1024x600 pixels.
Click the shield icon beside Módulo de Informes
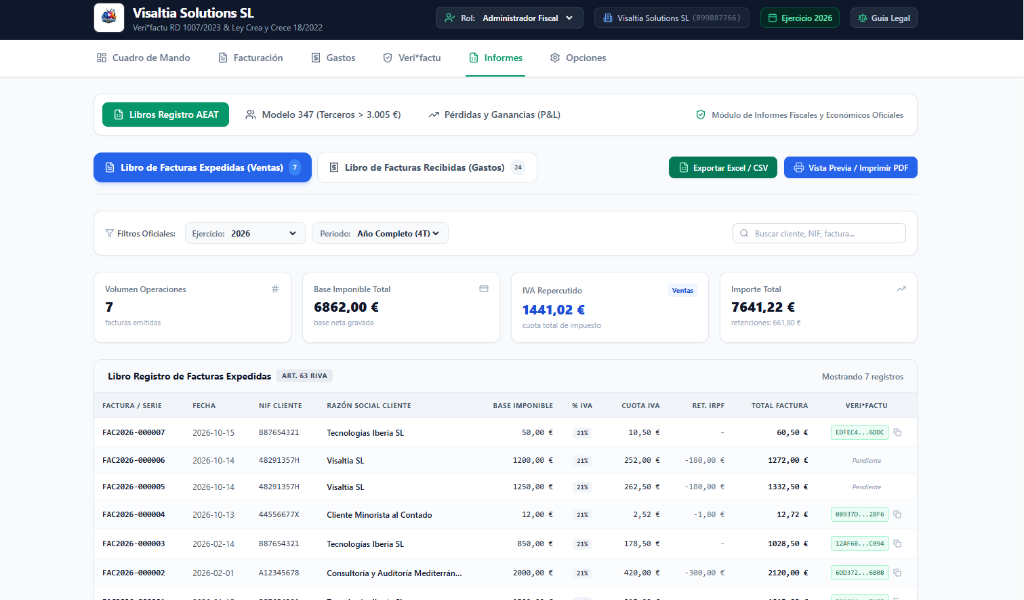pos(701,115)
